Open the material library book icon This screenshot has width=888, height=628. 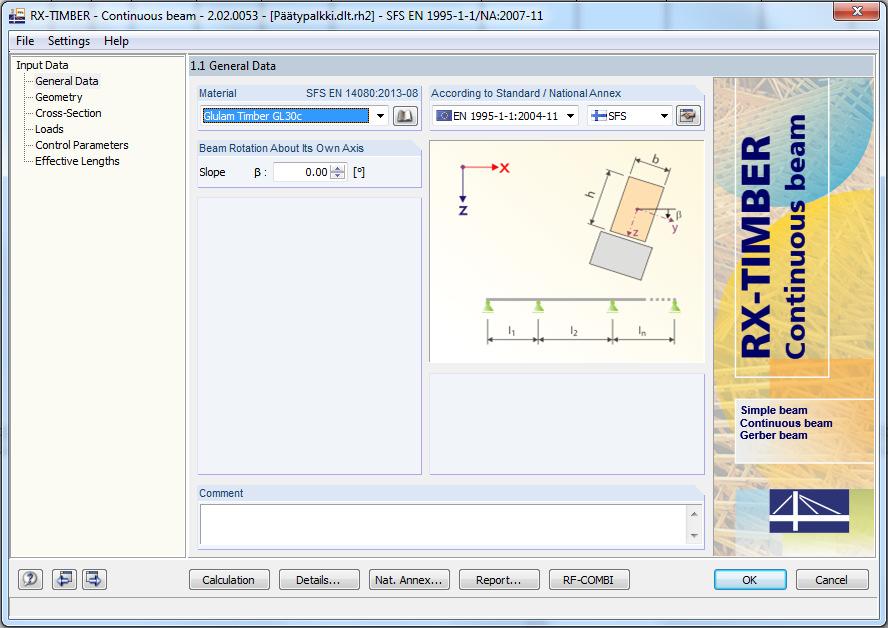[405, 116]
